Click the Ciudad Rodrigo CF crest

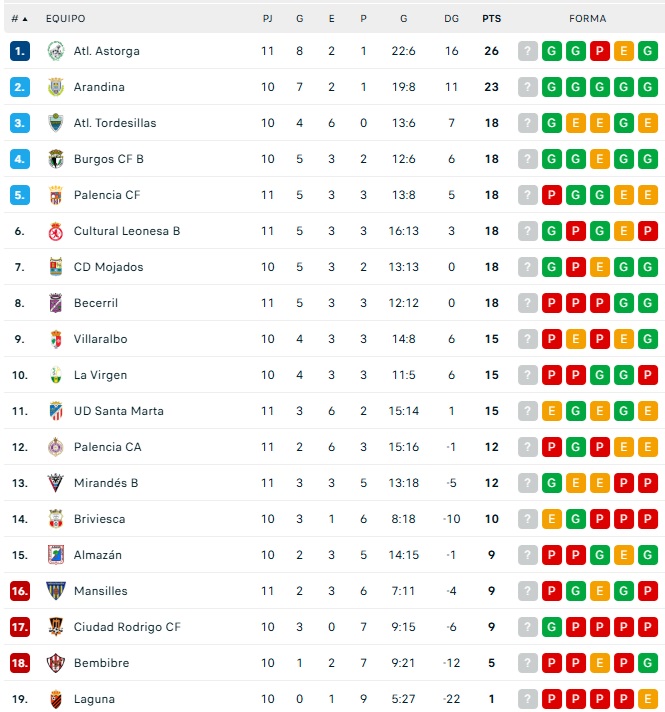click(x=56, y=627)
